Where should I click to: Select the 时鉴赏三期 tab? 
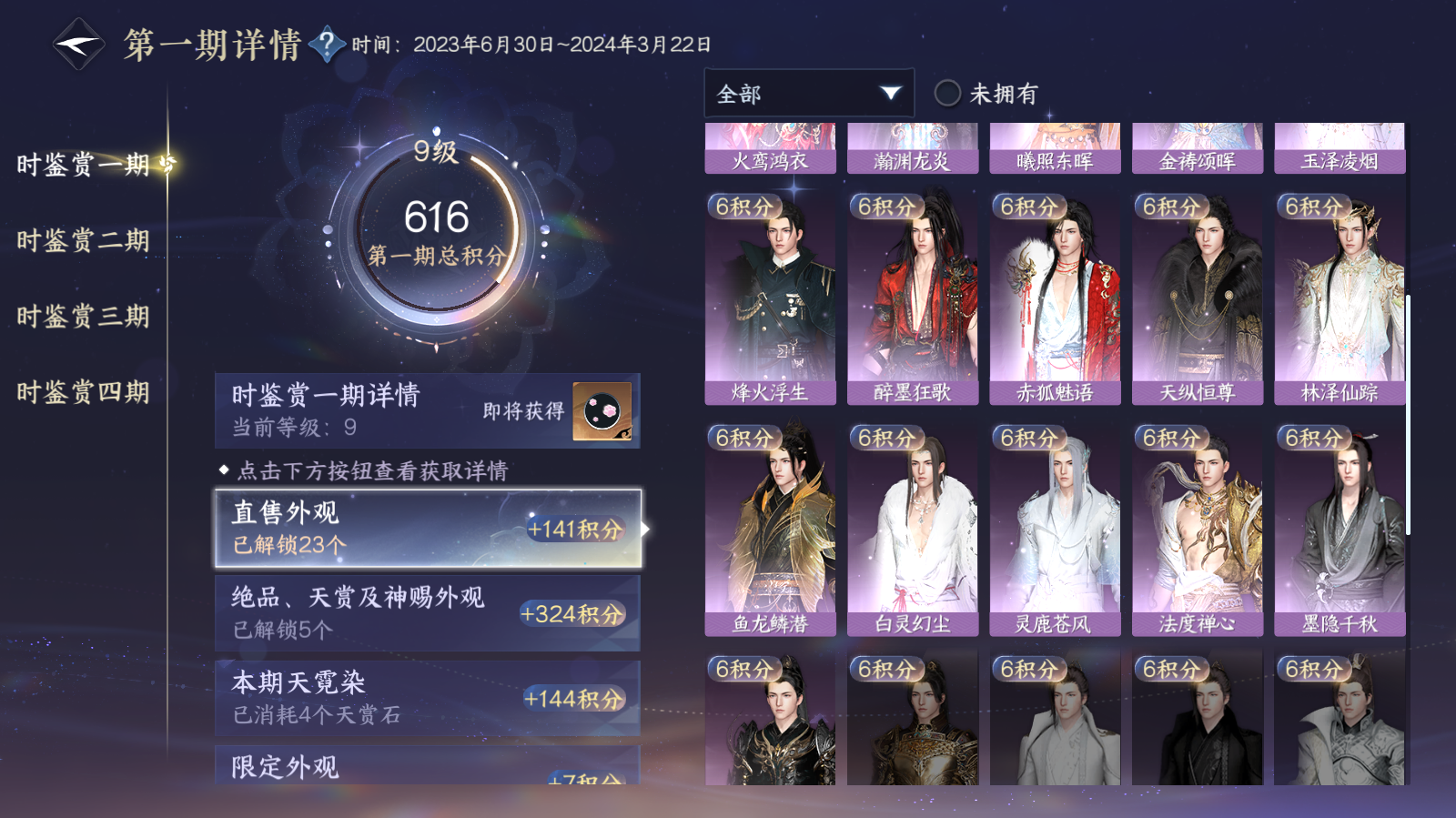click(83, 317)
